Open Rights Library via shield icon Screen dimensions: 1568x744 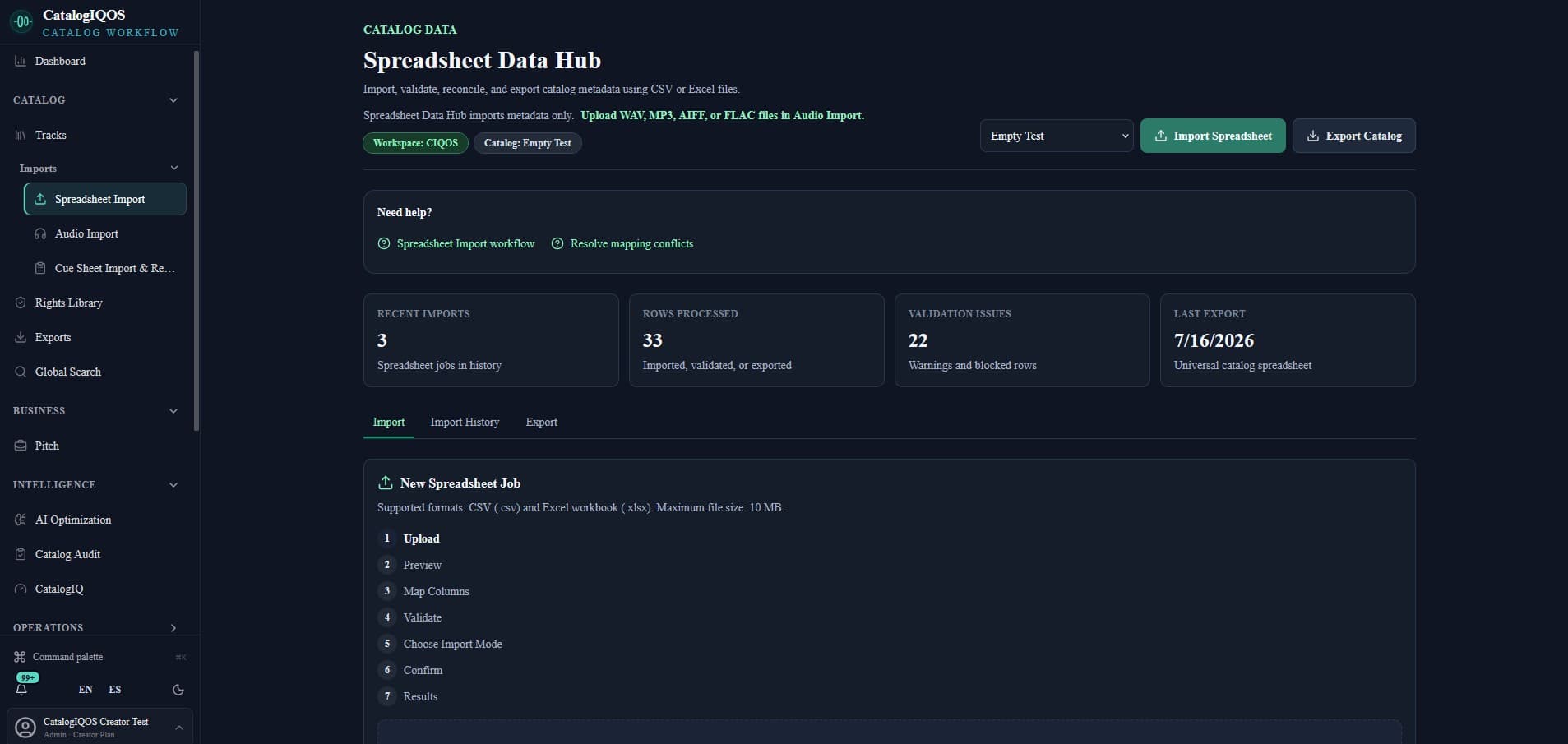tap(21, 303)
